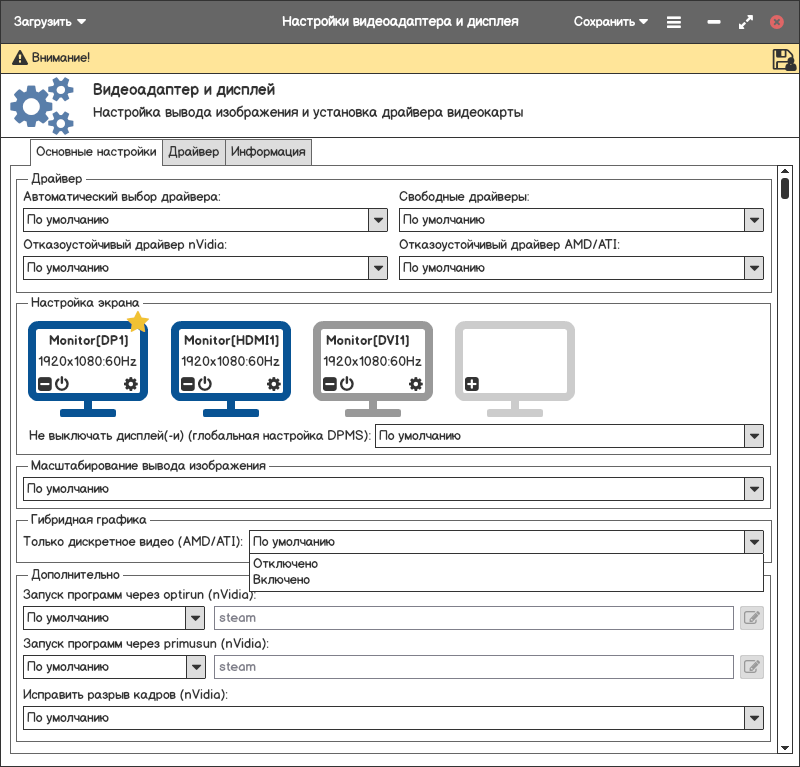Expand the automatic driver selection dropdown
This screenshot has width=800, height=767.
(x=378, y=220)
